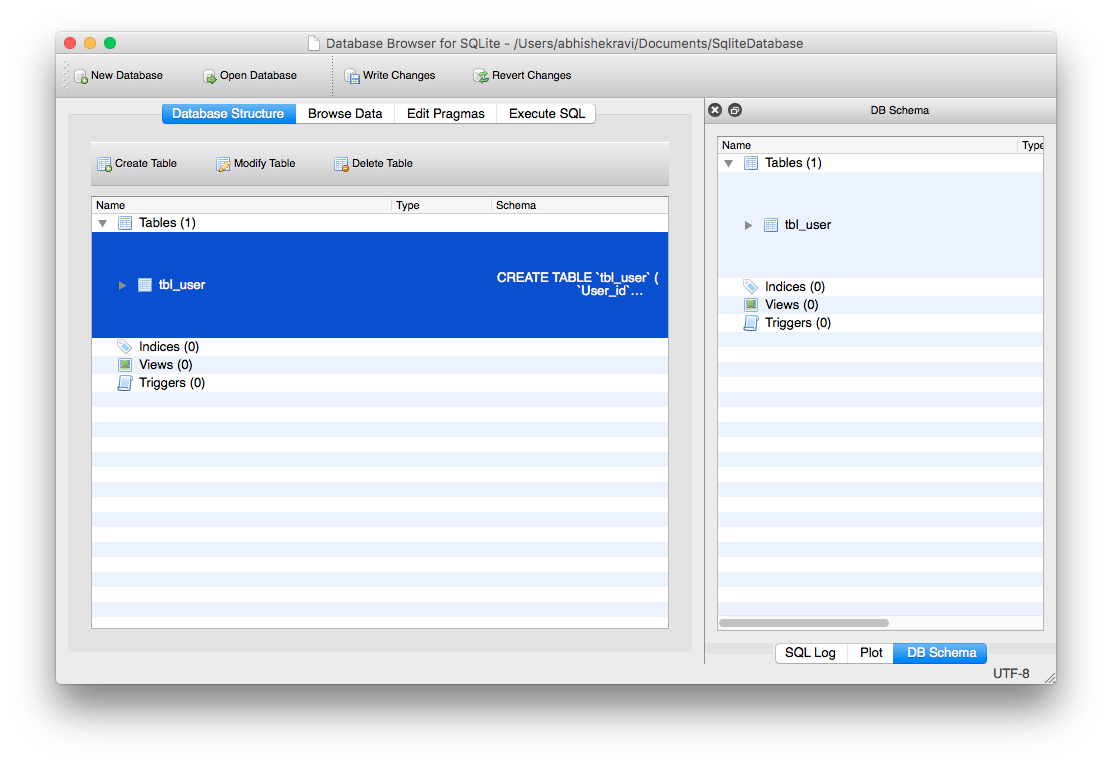Select Indices (0) in the main tree
This screenshot has width=1112, height=764.
tap(168, 347)
